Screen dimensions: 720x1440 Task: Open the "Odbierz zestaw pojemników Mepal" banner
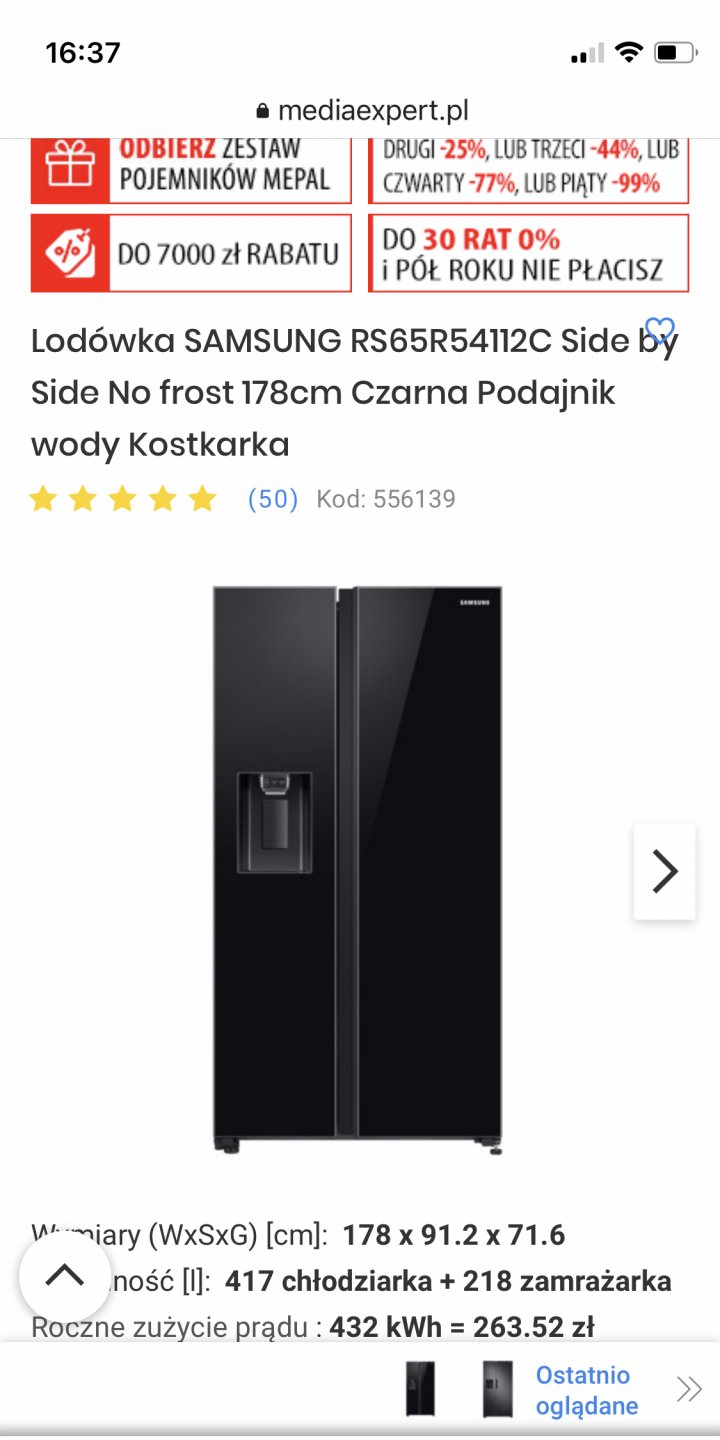click(x=228, y=167)
